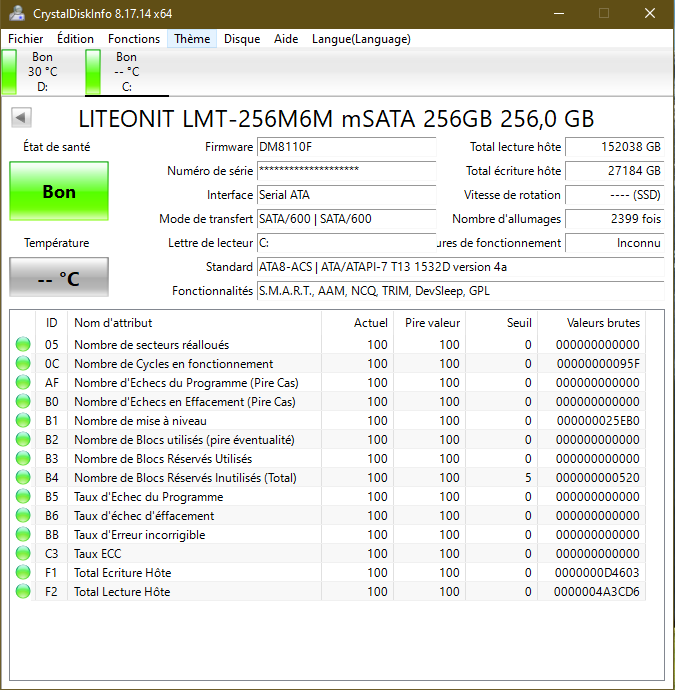
Task: Open the Fichier menu
Action: pos(26,39)
